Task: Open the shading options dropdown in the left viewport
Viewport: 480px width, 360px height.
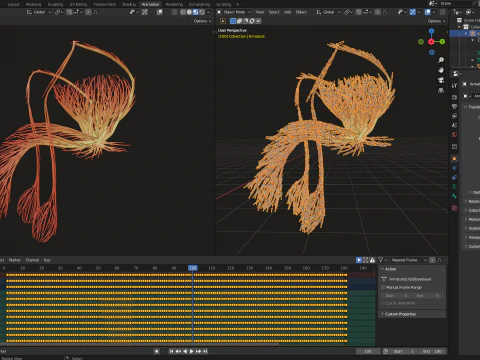Action: coord(209,12)
